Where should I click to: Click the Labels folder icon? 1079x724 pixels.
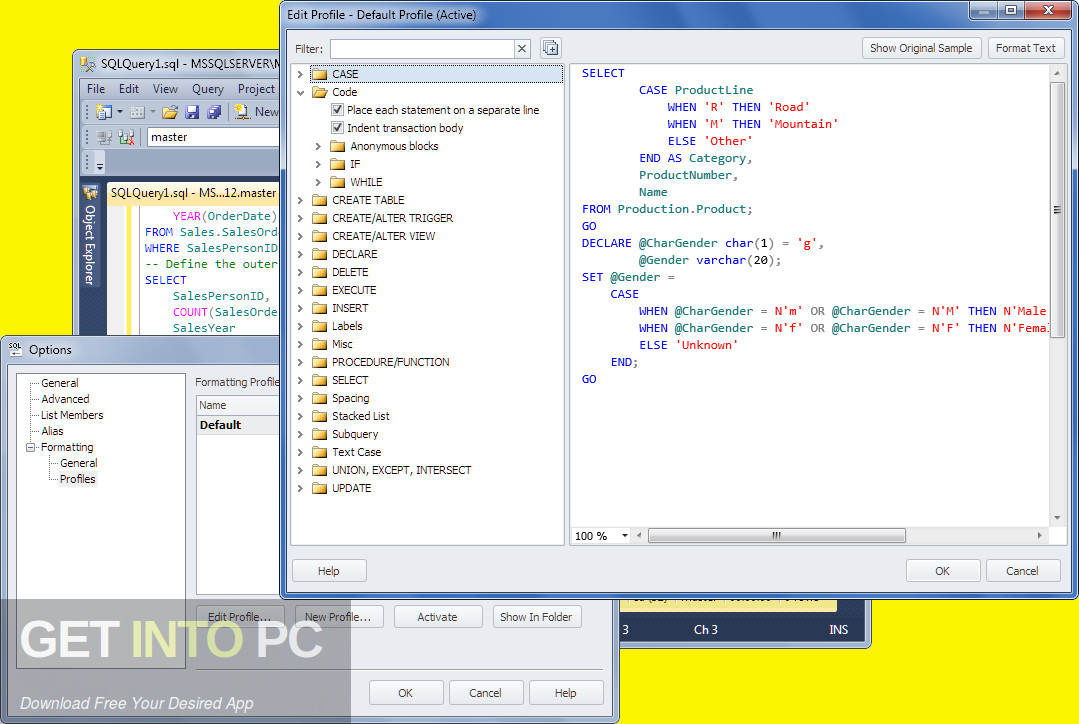[319, 326]
